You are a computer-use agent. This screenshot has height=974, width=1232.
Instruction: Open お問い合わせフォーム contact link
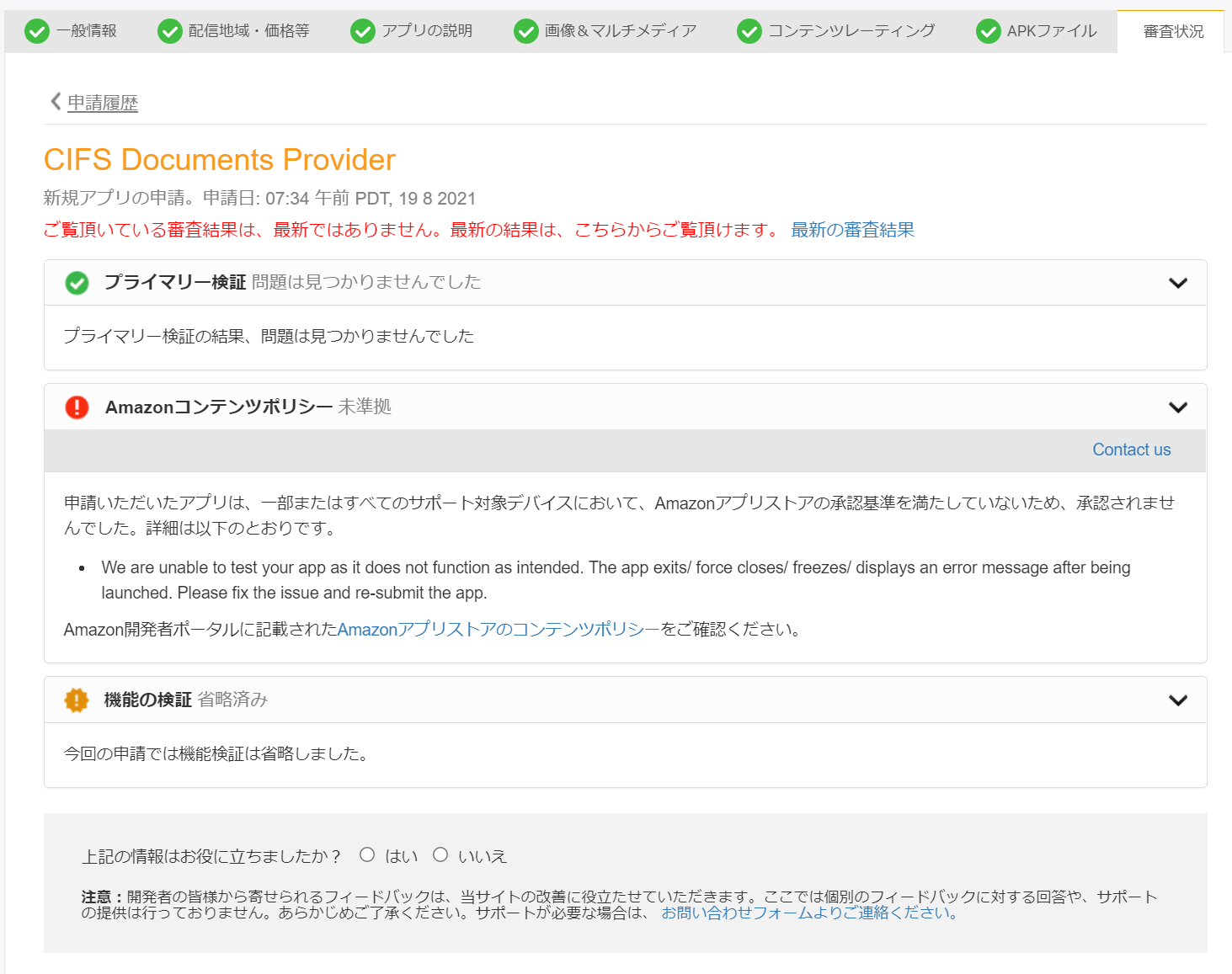(x=809, y=913)
